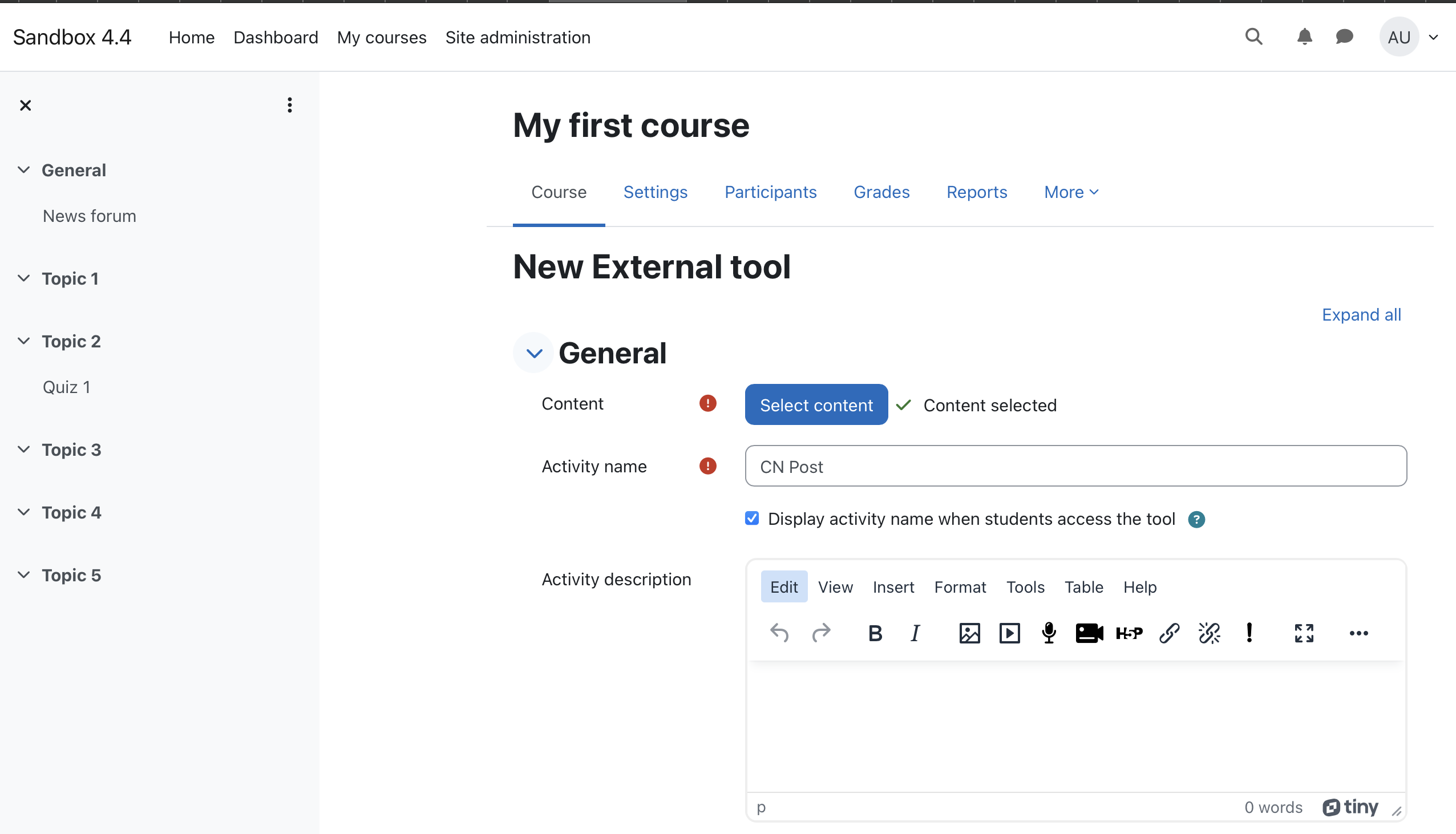Open the Participants tab
Image resolution: width=1456 pixels, height=834 pixels.
770,192
